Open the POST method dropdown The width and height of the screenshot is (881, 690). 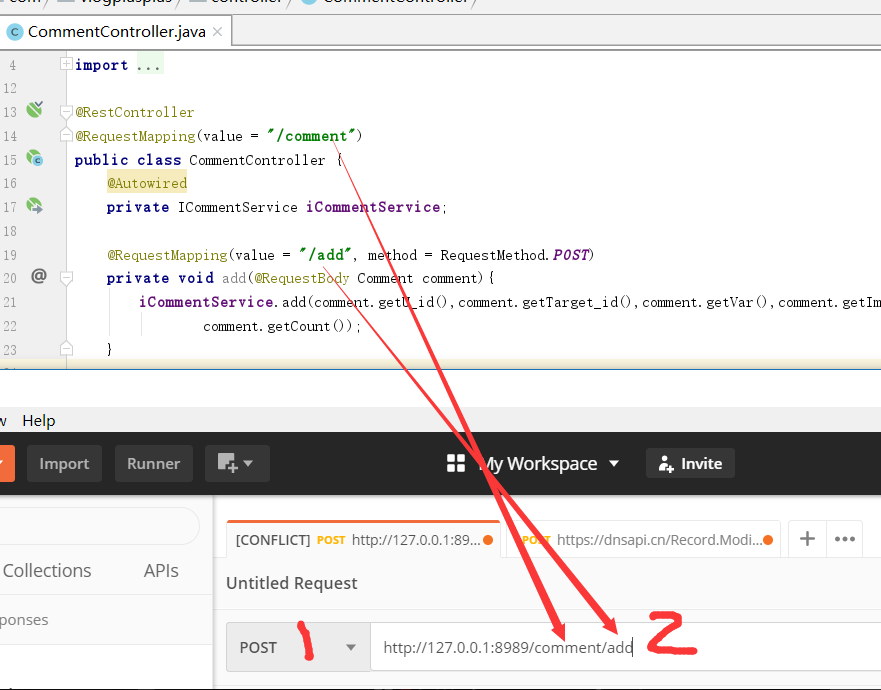298,647
